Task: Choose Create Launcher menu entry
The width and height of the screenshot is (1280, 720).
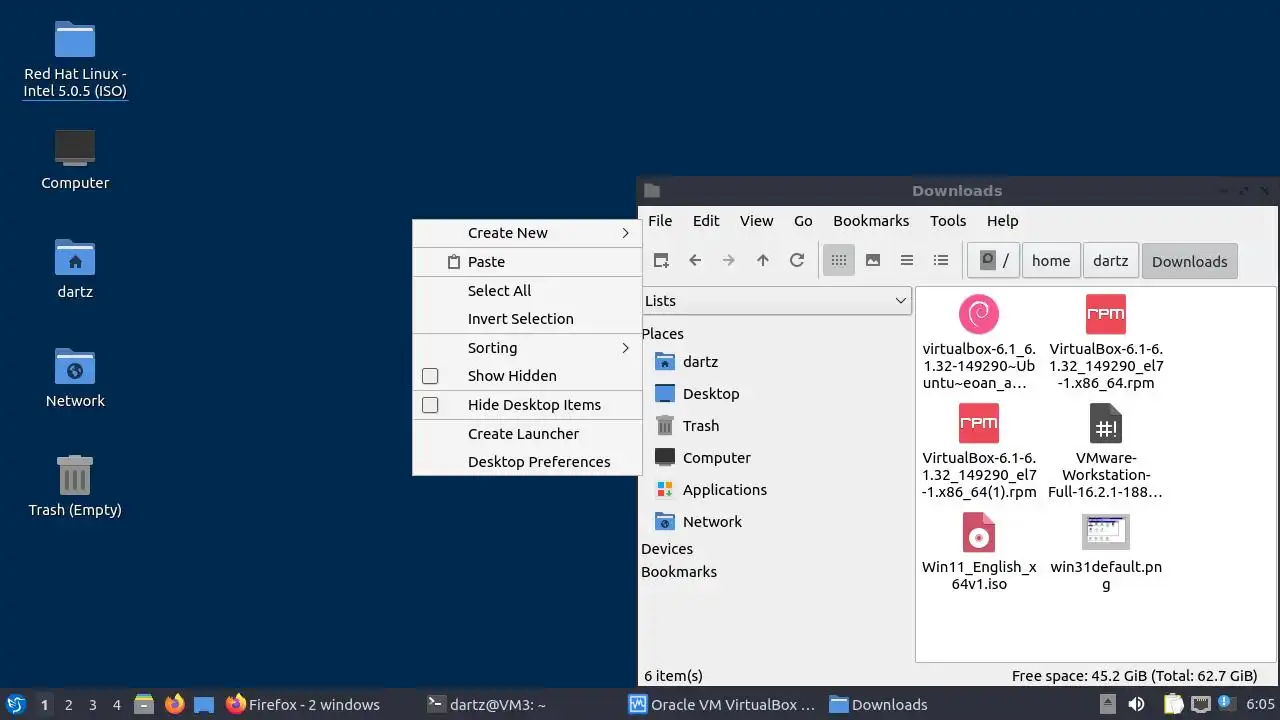Action: point(527,434)
